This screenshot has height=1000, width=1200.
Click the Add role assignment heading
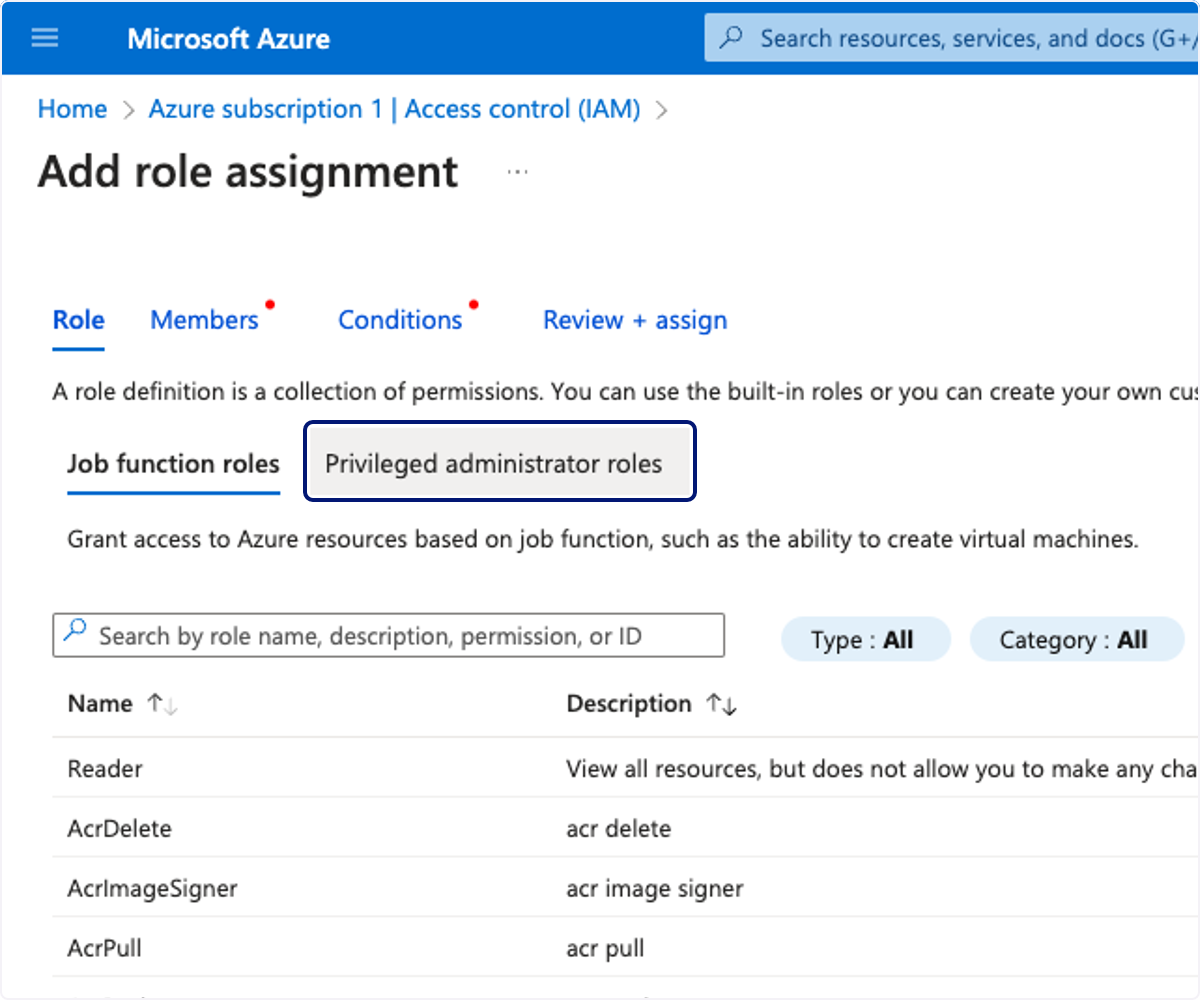coord(248,172)
